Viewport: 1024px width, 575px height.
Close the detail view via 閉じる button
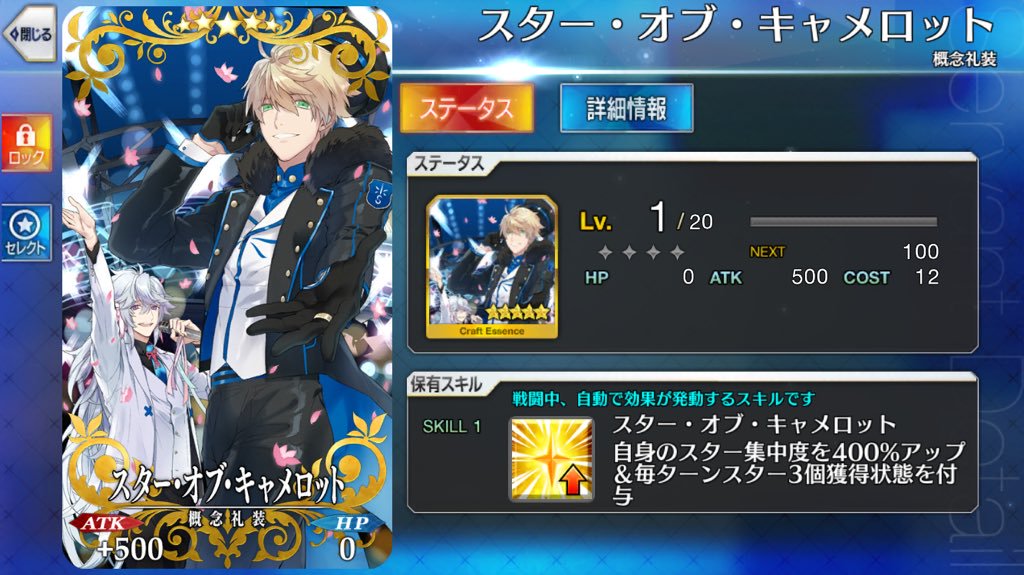point(29,34)
